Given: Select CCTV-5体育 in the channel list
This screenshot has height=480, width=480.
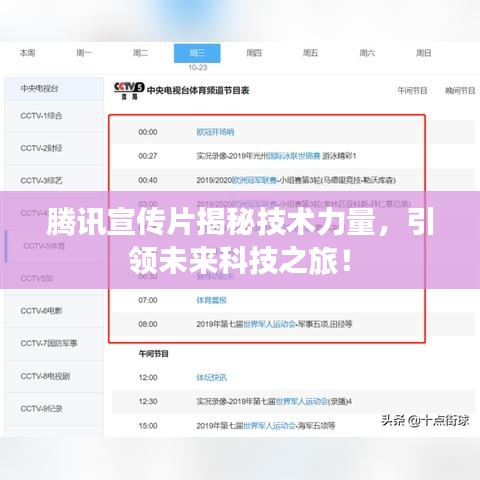Looking at the screenshot, I should click(x=54, y=246).
